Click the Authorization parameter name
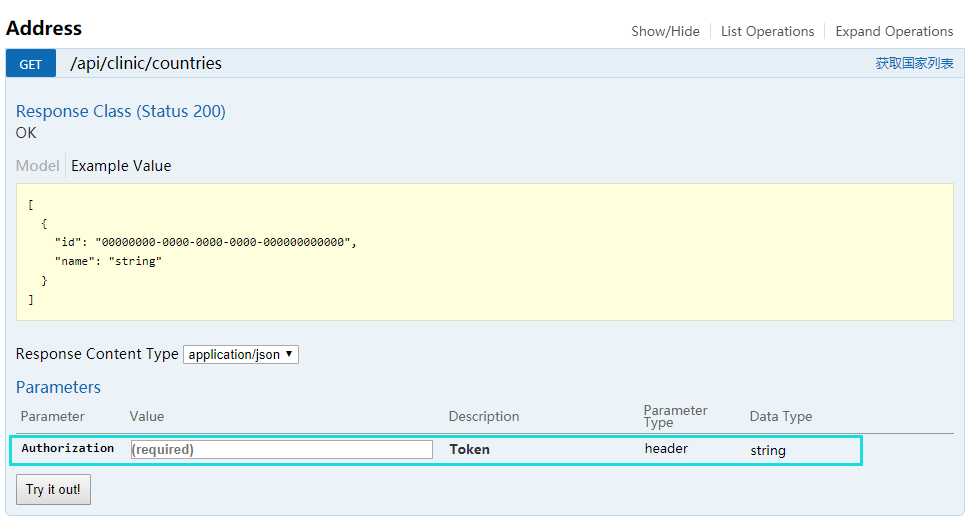980x530 pixels. [x=68, y=448]
